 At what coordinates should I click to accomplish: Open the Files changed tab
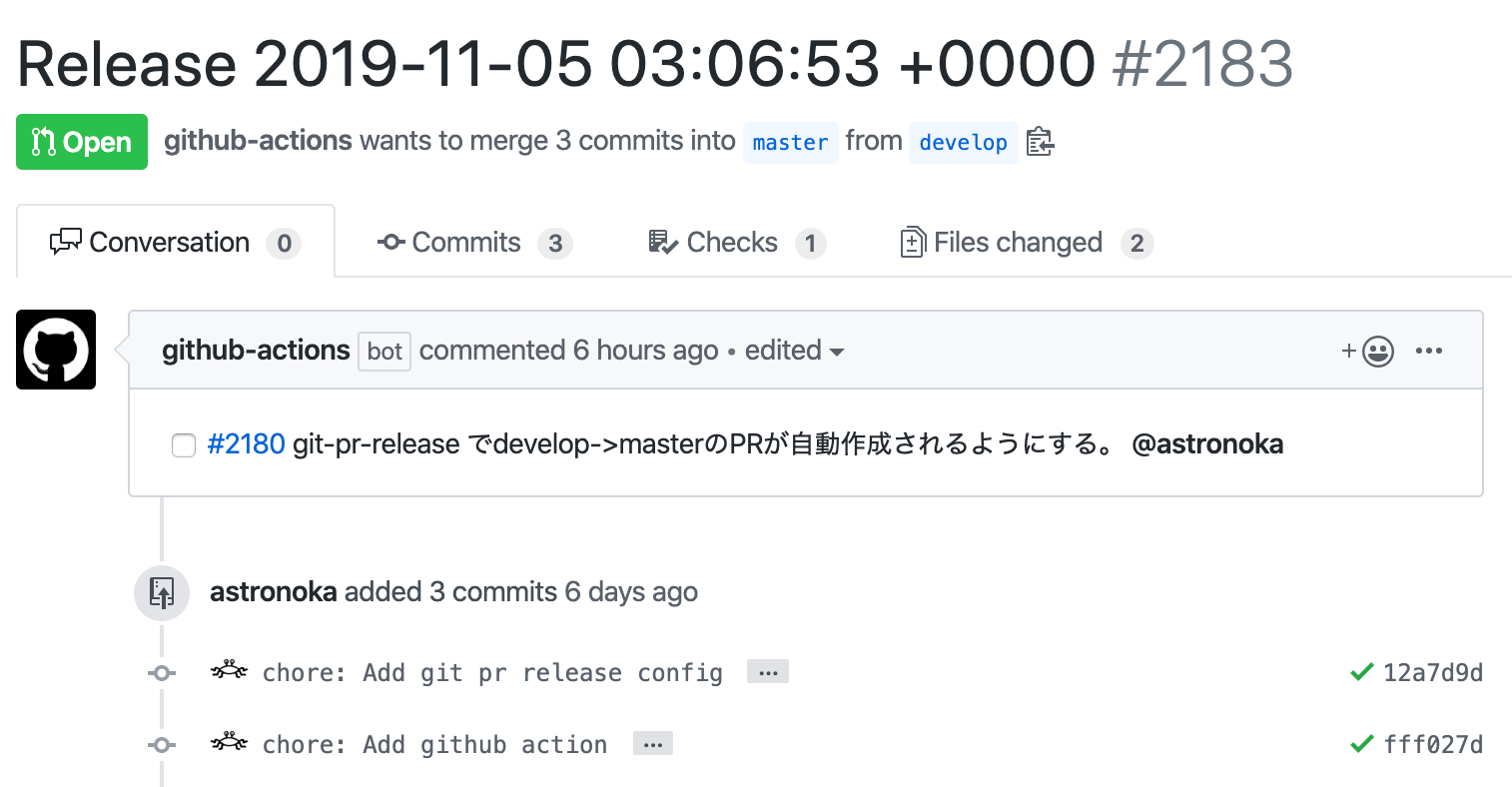(x=1027, y=243)
